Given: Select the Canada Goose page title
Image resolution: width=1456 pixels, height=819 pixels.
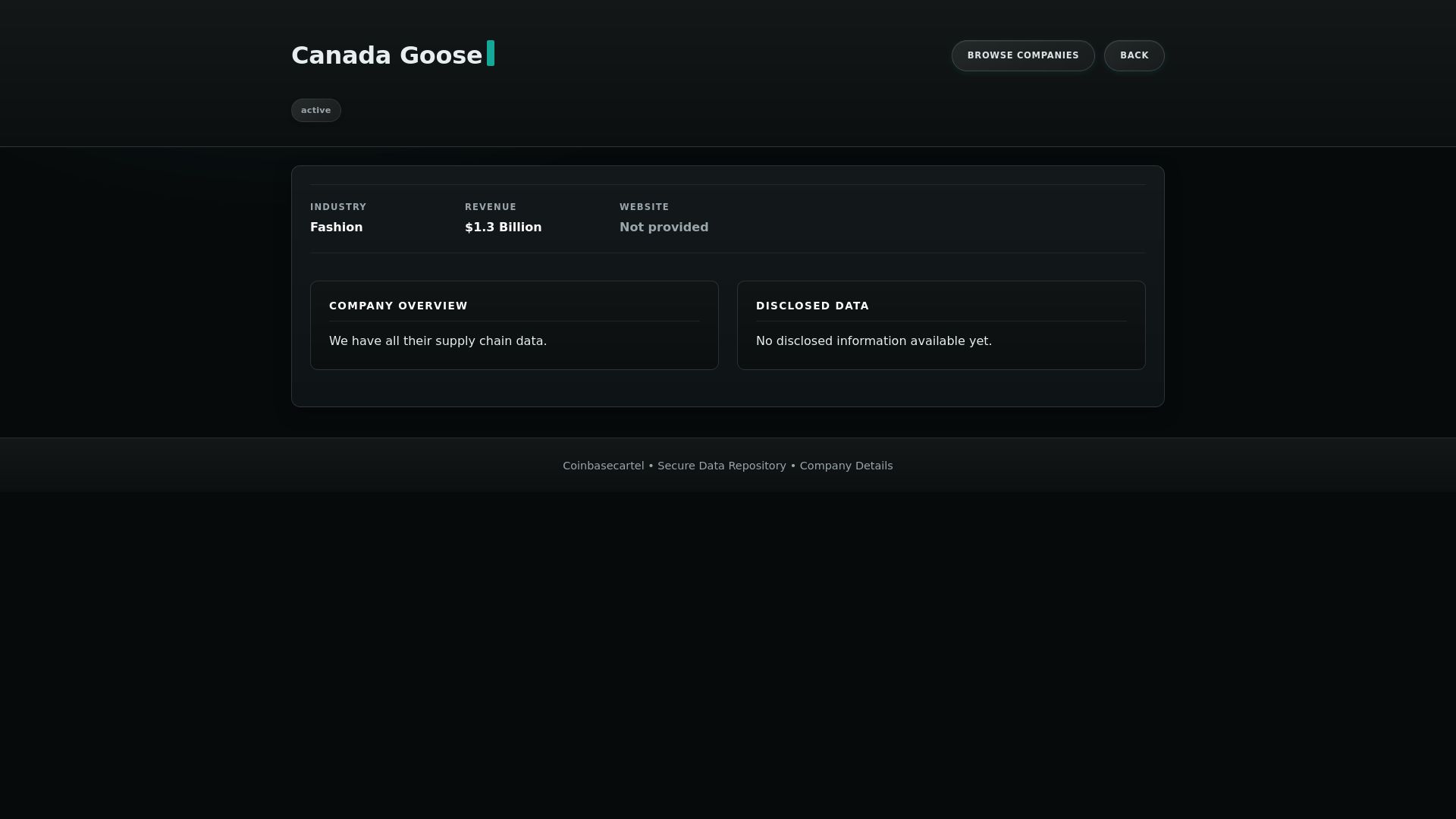Looking at the screenshot, I should click(x=387, y=55).
